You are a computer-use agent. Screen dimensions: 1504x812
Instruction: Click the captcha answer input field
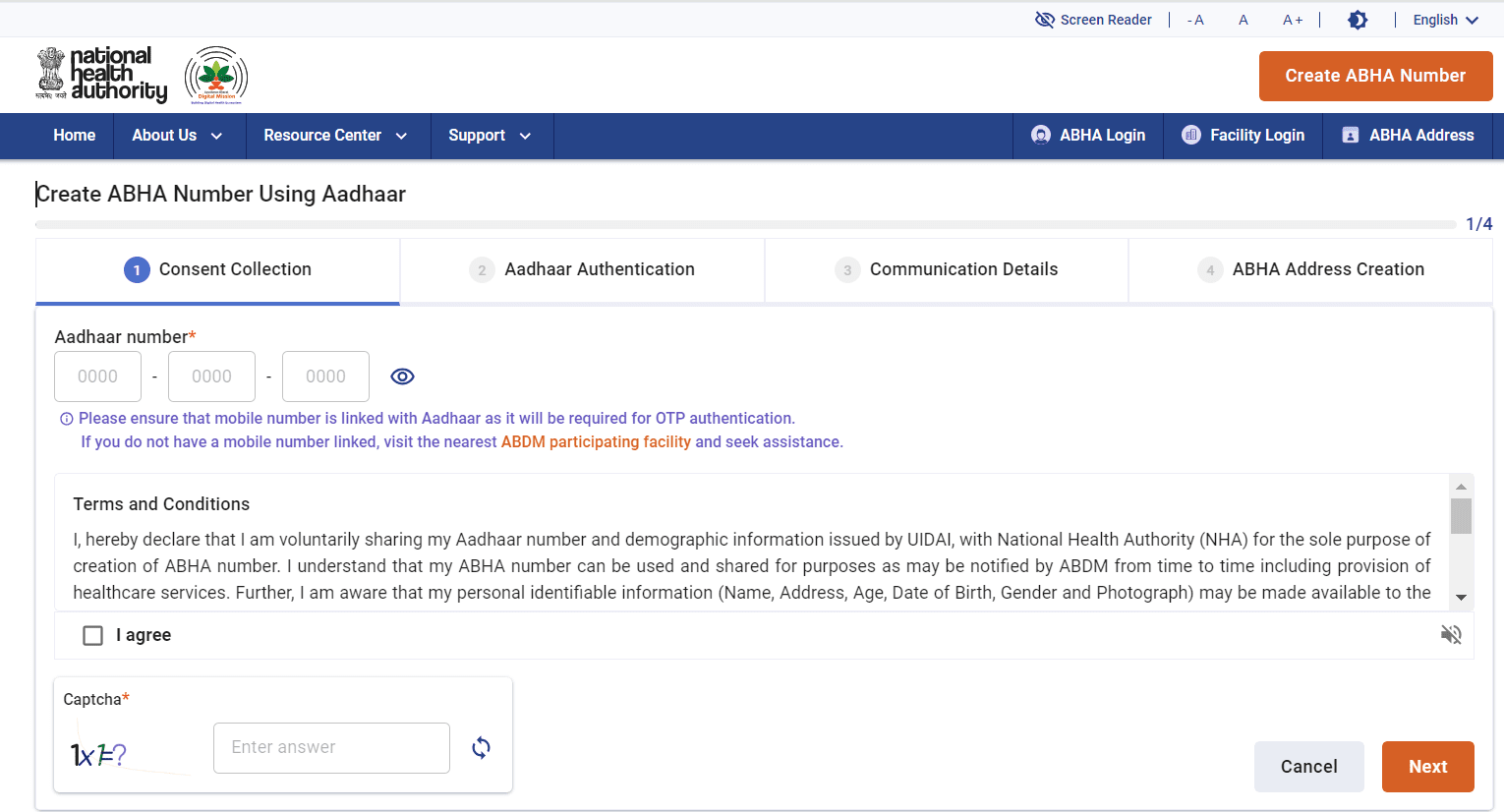click(331, 747)
